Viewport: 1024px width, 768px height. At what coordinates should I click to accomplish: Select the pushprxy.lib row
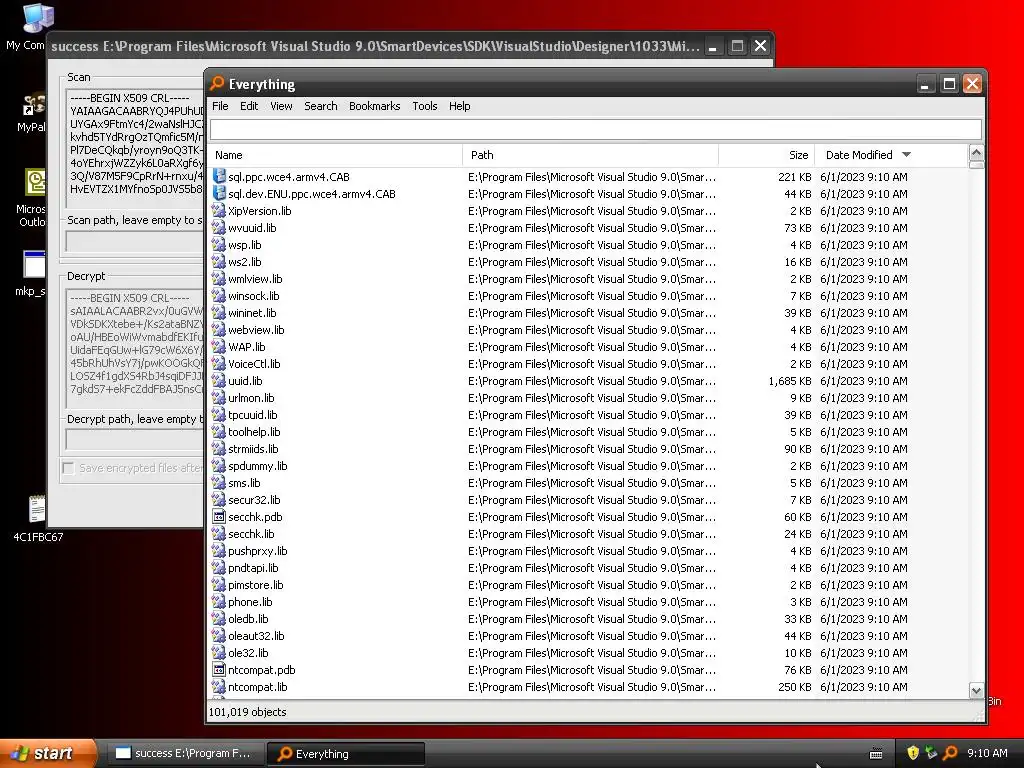click(588, 551)
